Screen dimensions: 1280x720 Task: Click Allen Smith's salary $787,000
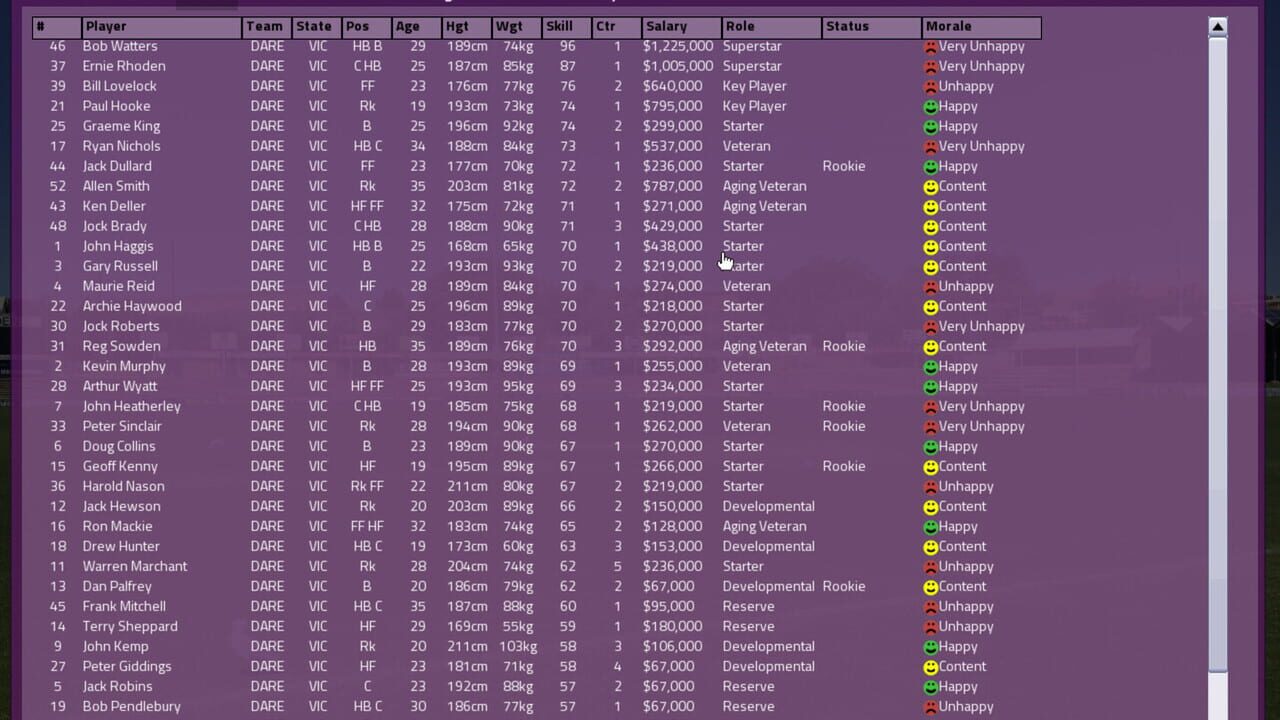672,186
